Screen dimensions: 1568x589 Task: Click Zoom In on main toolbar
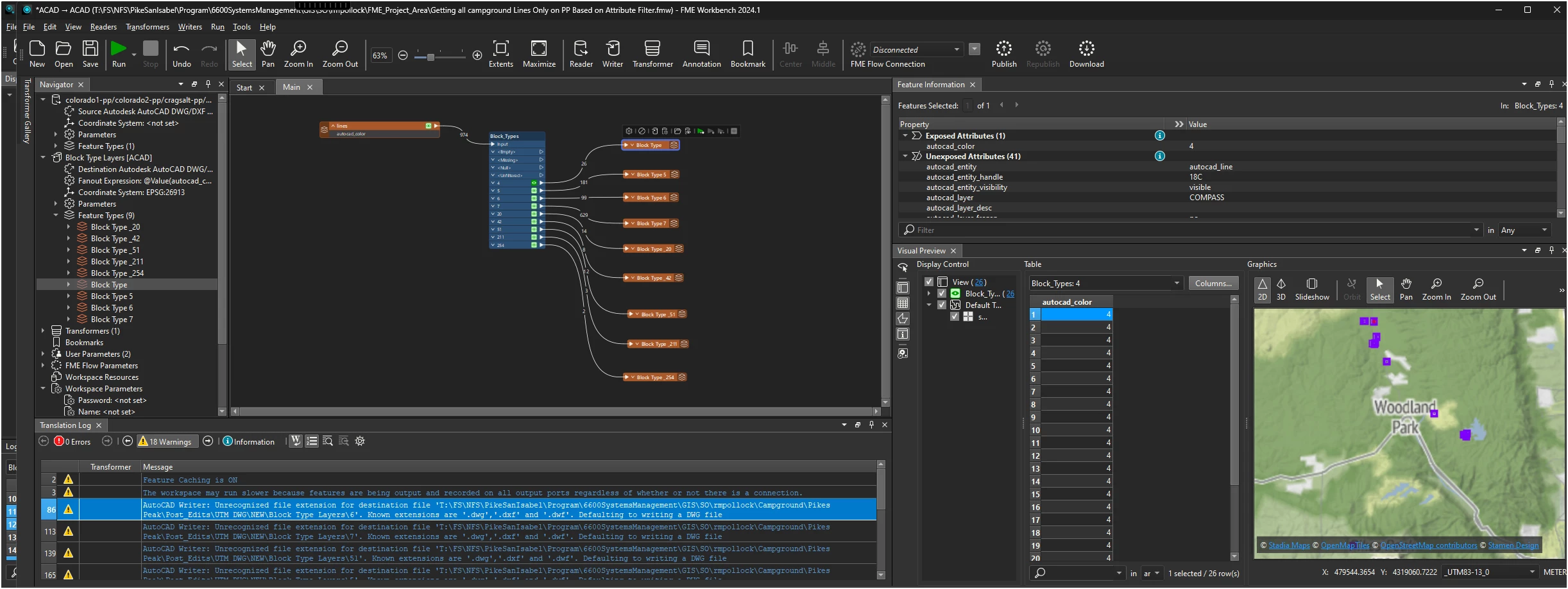tap(298, 54)
